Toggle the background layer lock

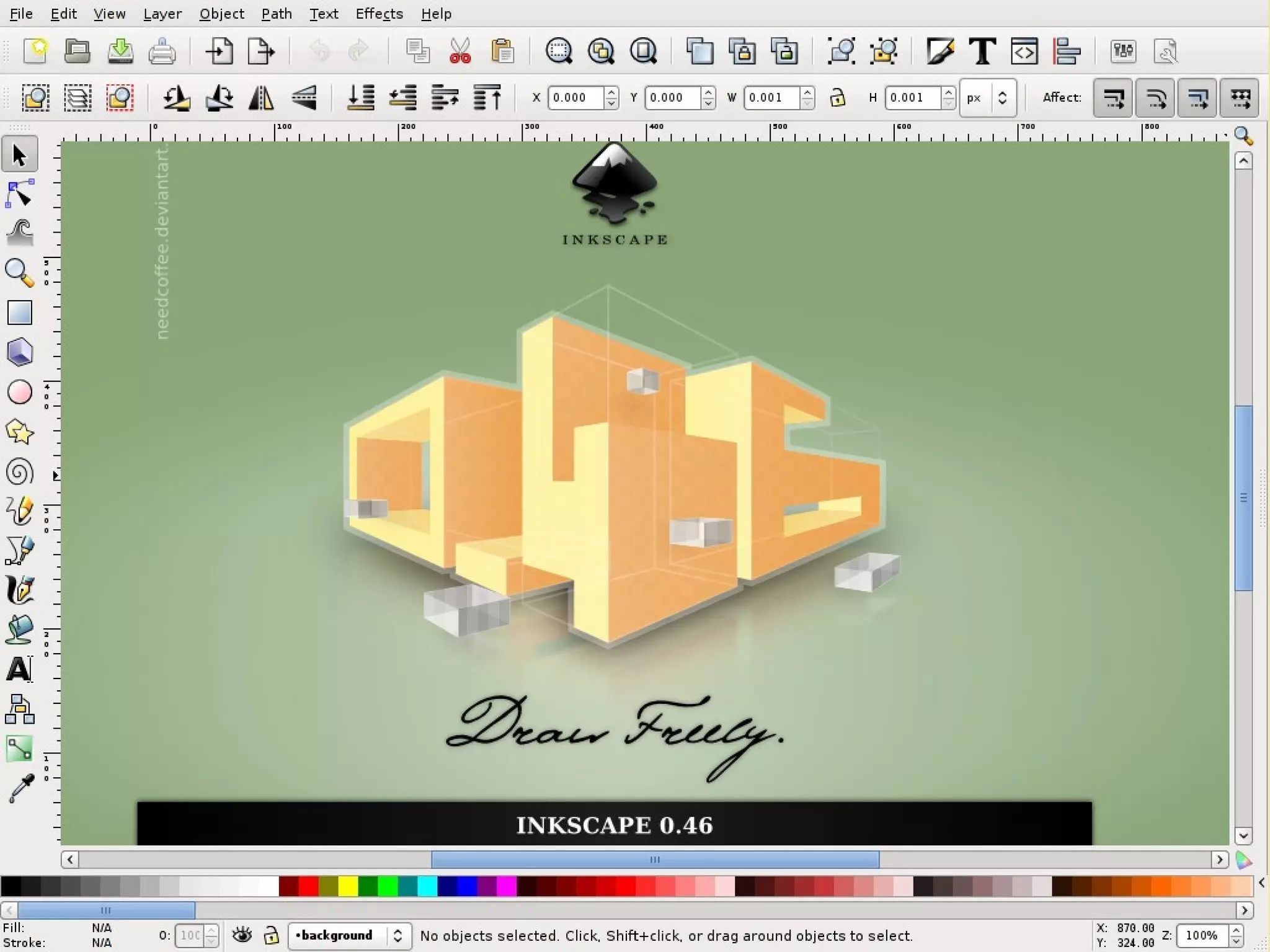click(271, 935)
